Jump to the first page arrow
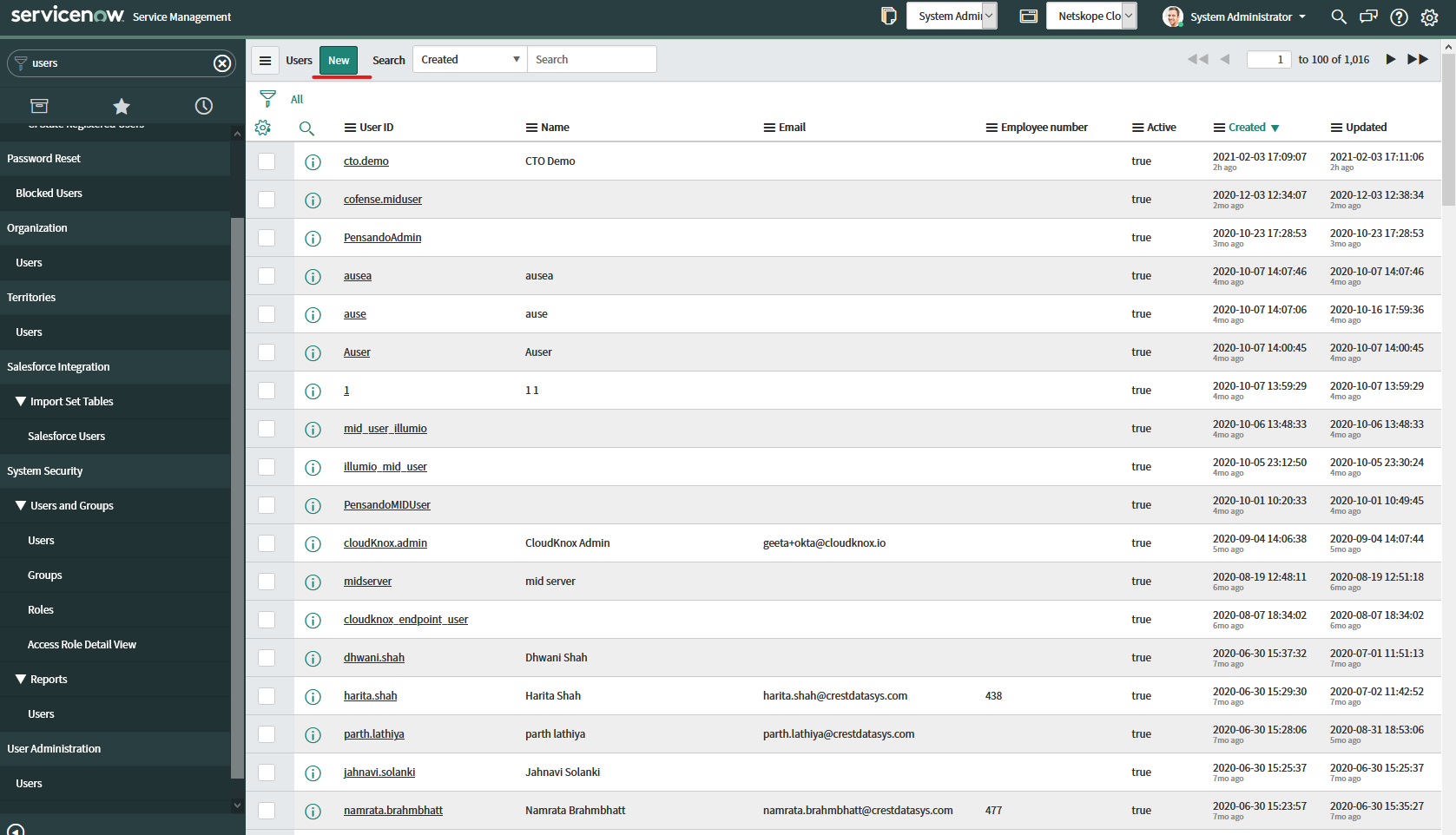Viewport: 1456px width, 835px height. (x=1198, y=59)
